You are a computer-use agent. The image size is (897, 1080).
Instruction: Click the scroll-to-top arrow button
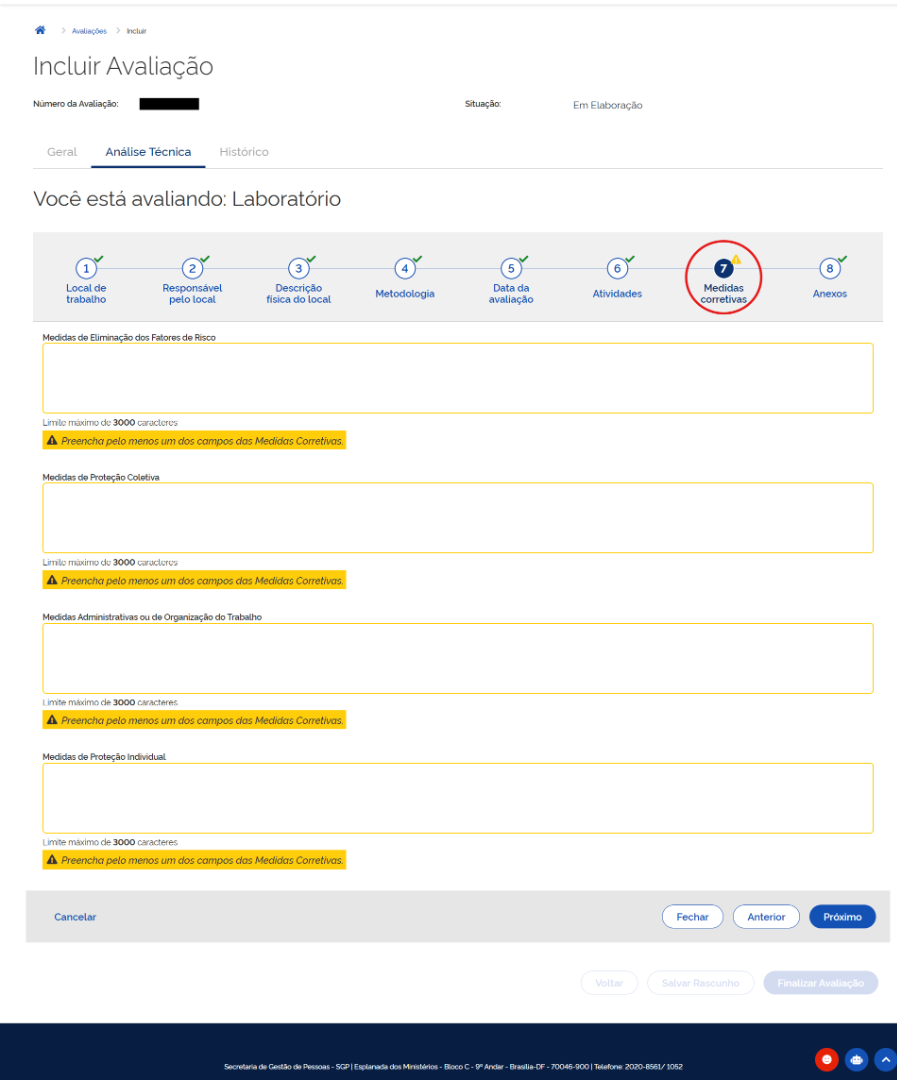[885, 1059]
